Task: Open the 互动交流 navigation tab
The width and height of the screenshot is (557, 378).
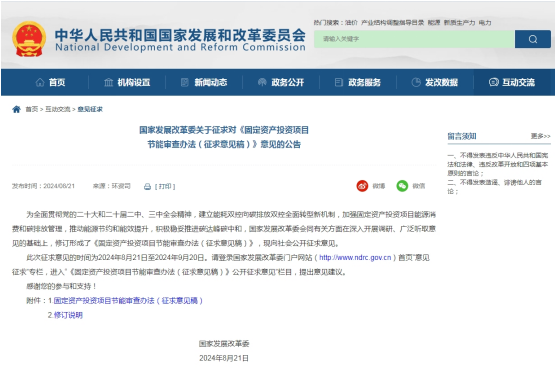Action: tap(512, 82)
